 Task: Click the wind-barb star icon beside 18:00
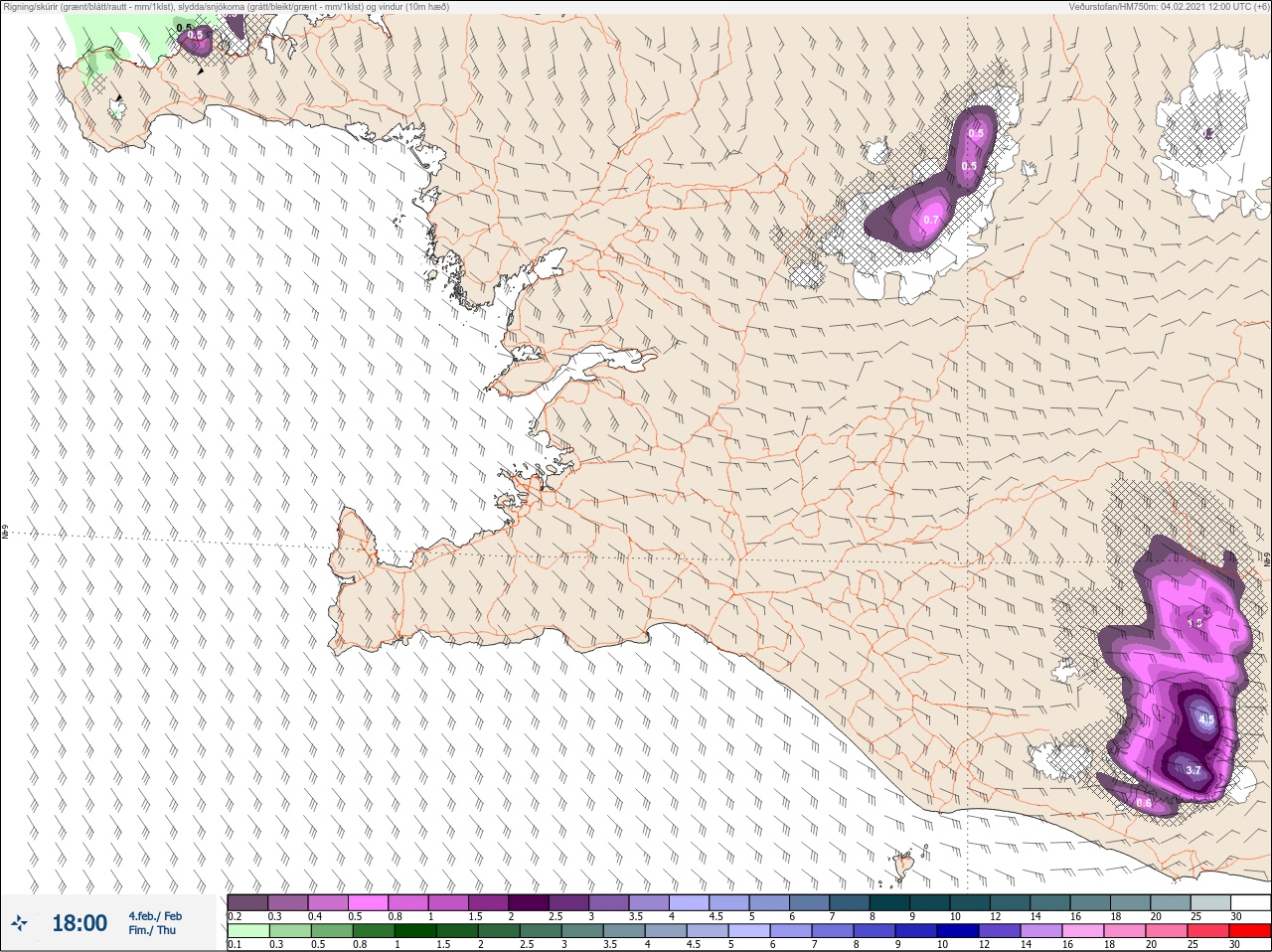tap(20, 923)
